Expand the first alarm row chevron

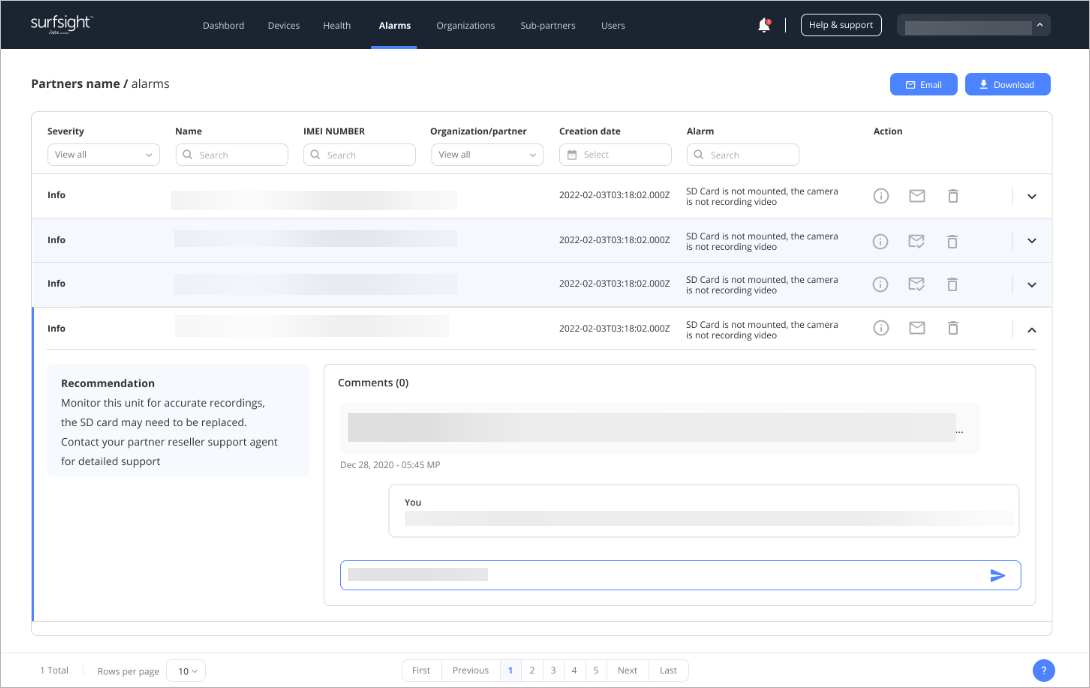[1032, 197]
